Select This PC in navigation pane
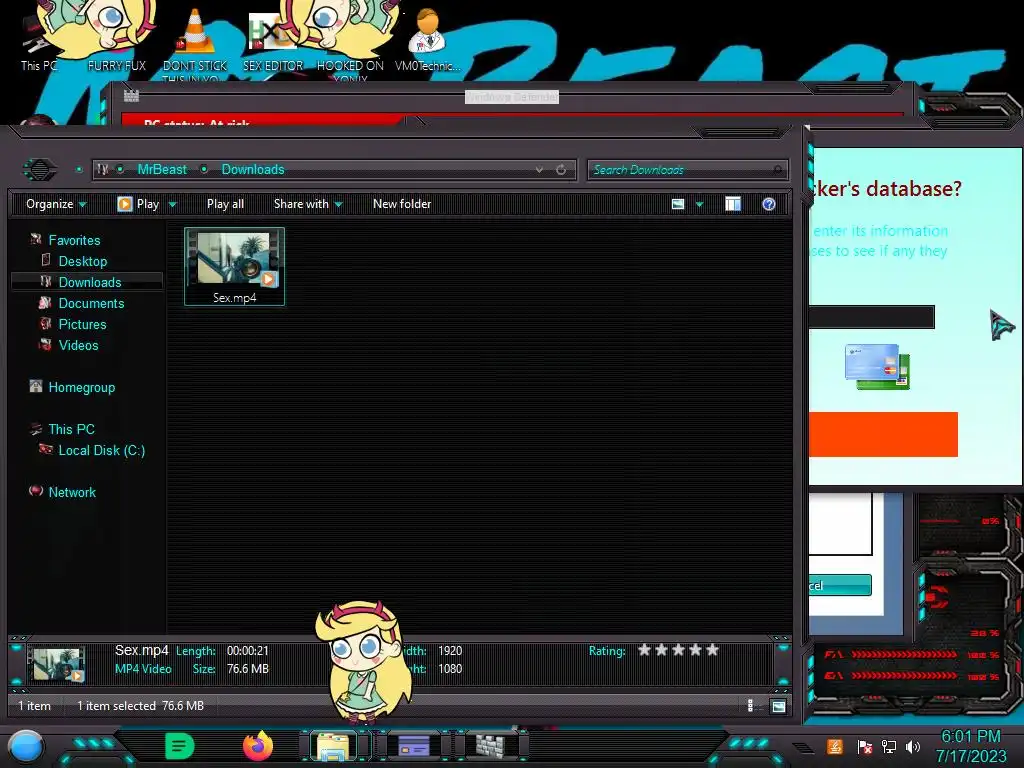This screenshot has height=768, width=1024. tap(72, 429)
